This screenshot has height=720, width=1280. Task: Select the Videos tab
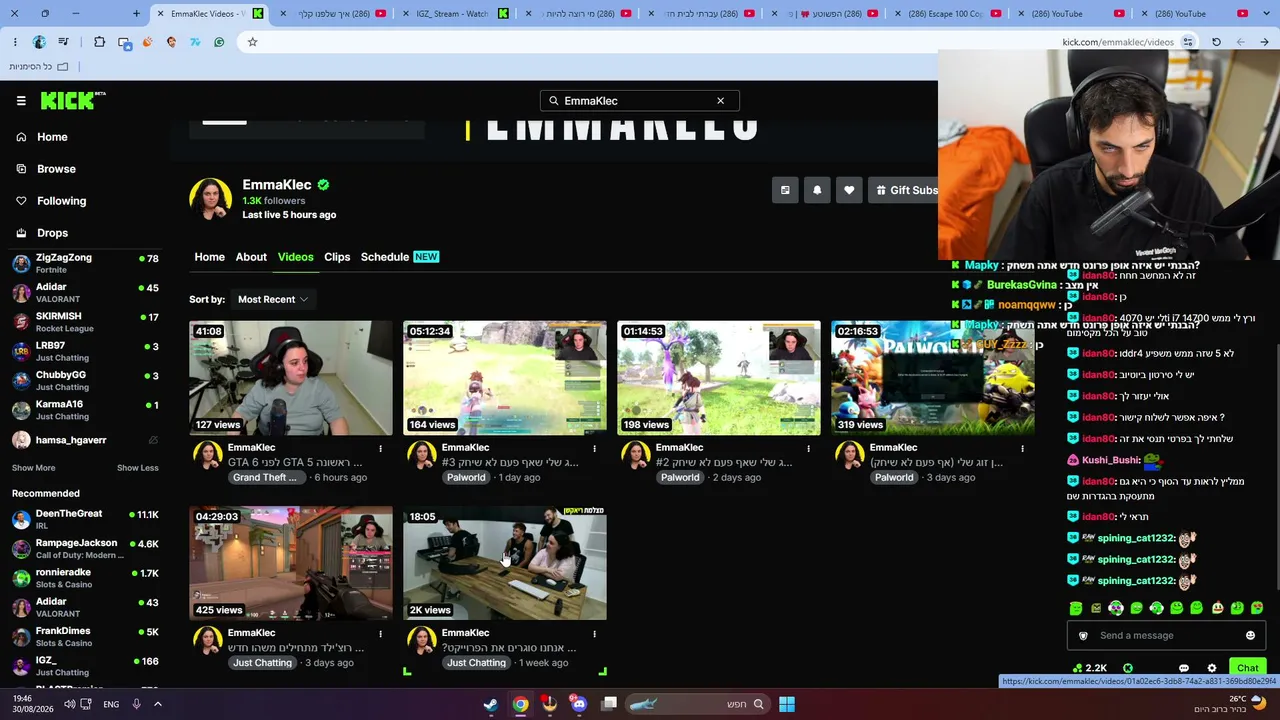pos(295,257)
